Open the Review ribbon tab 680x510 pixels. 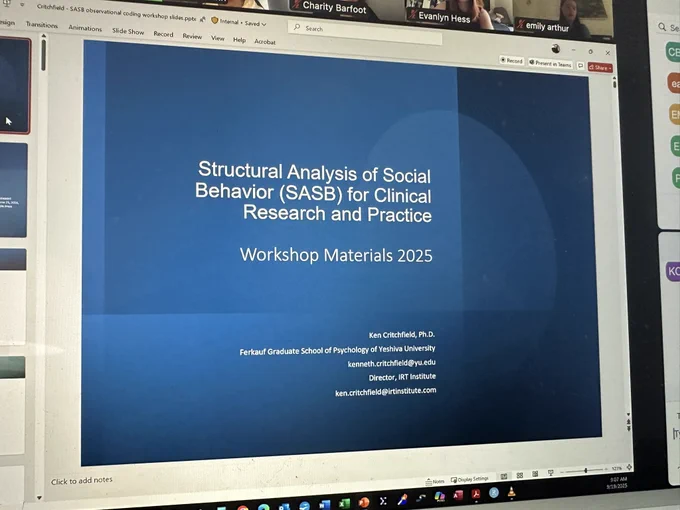tap(192, 36)
